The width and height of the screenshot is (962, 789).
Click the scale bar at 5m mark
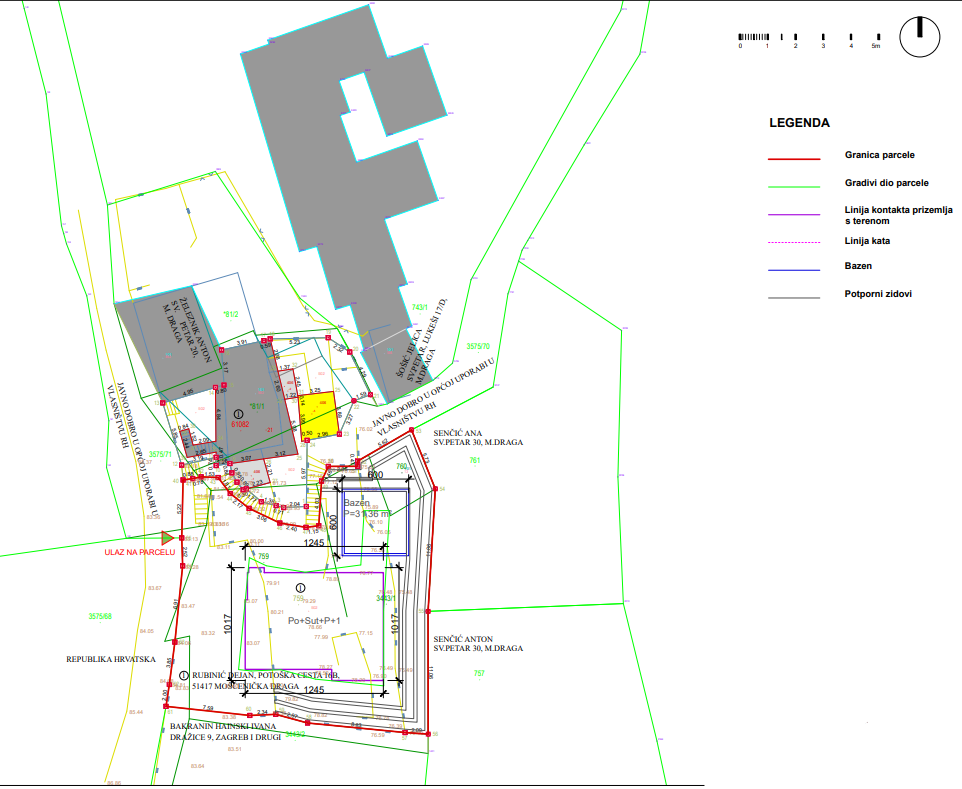pos(875,40)
